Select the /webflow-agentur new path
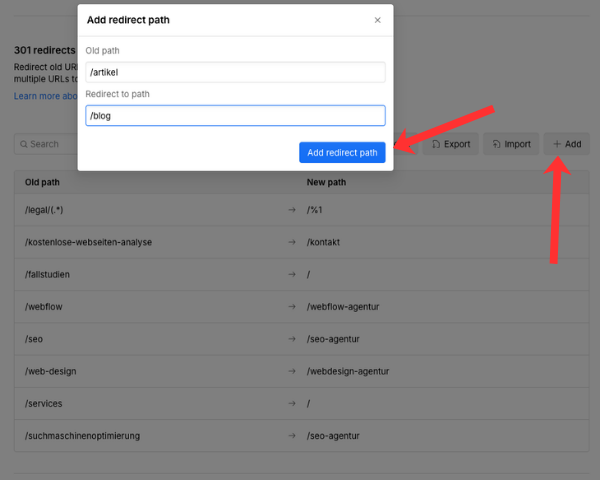Image resolution: width=600 pixels, height=480 pixels. pos(343,307)
